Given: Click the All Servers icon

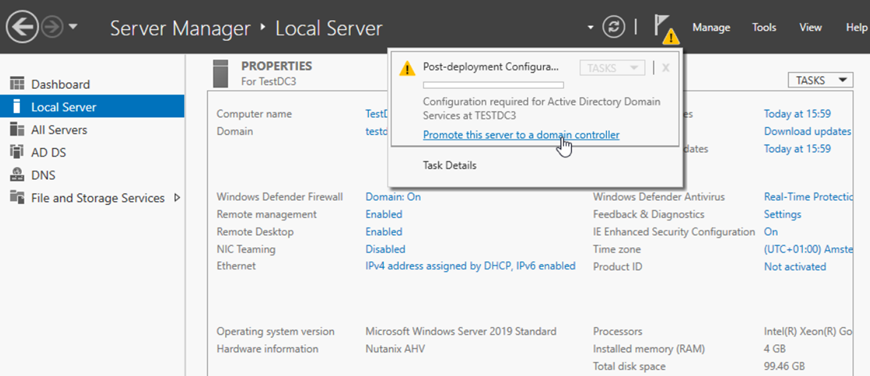Looking at the screenshot, I should (18, 130).
